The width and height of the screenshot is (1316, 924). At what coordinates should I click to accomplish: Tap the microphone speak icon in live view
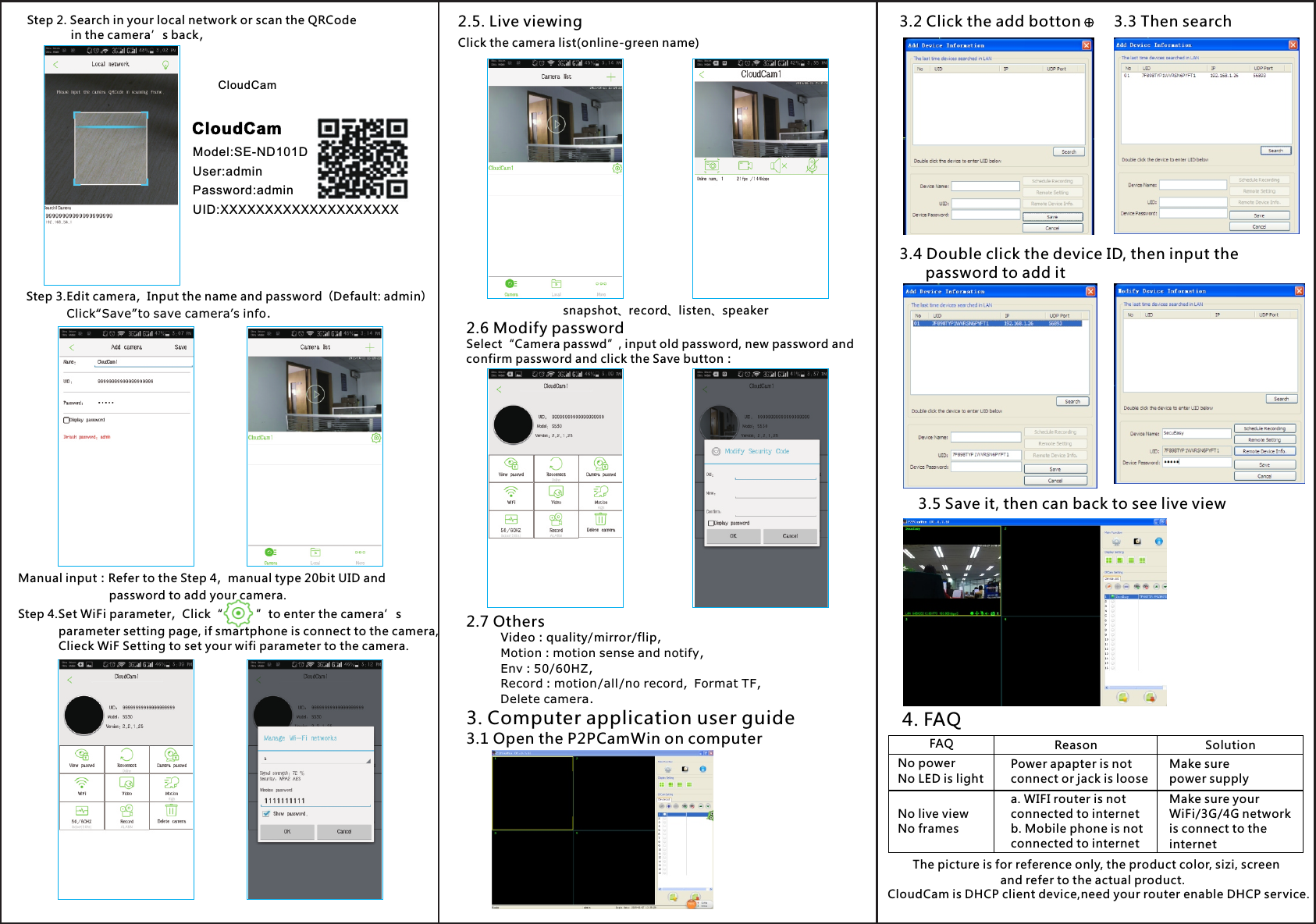coord(812,165)
